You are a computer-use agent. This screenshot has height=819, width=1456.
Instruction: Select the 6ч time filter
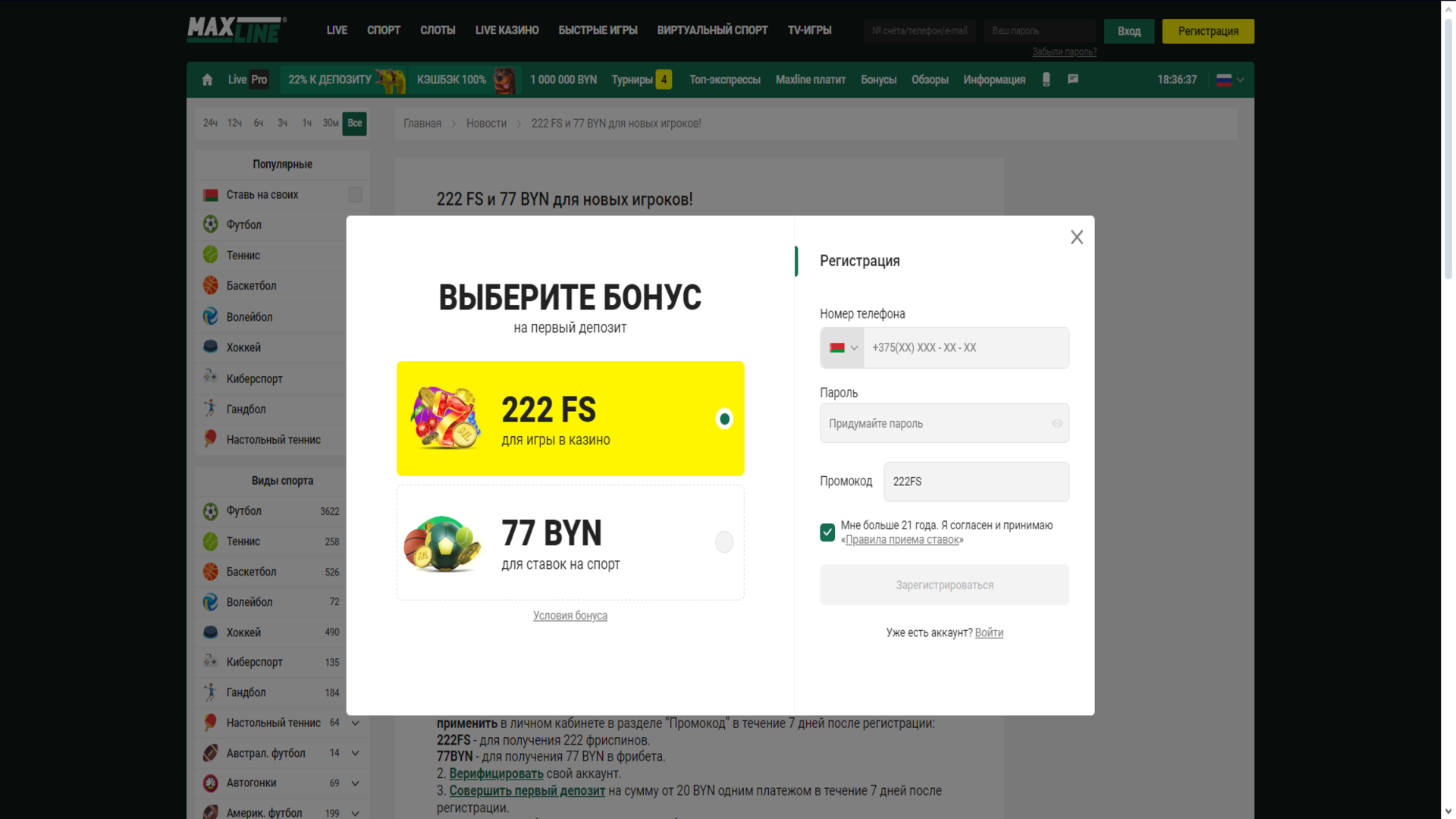point(259,123)
